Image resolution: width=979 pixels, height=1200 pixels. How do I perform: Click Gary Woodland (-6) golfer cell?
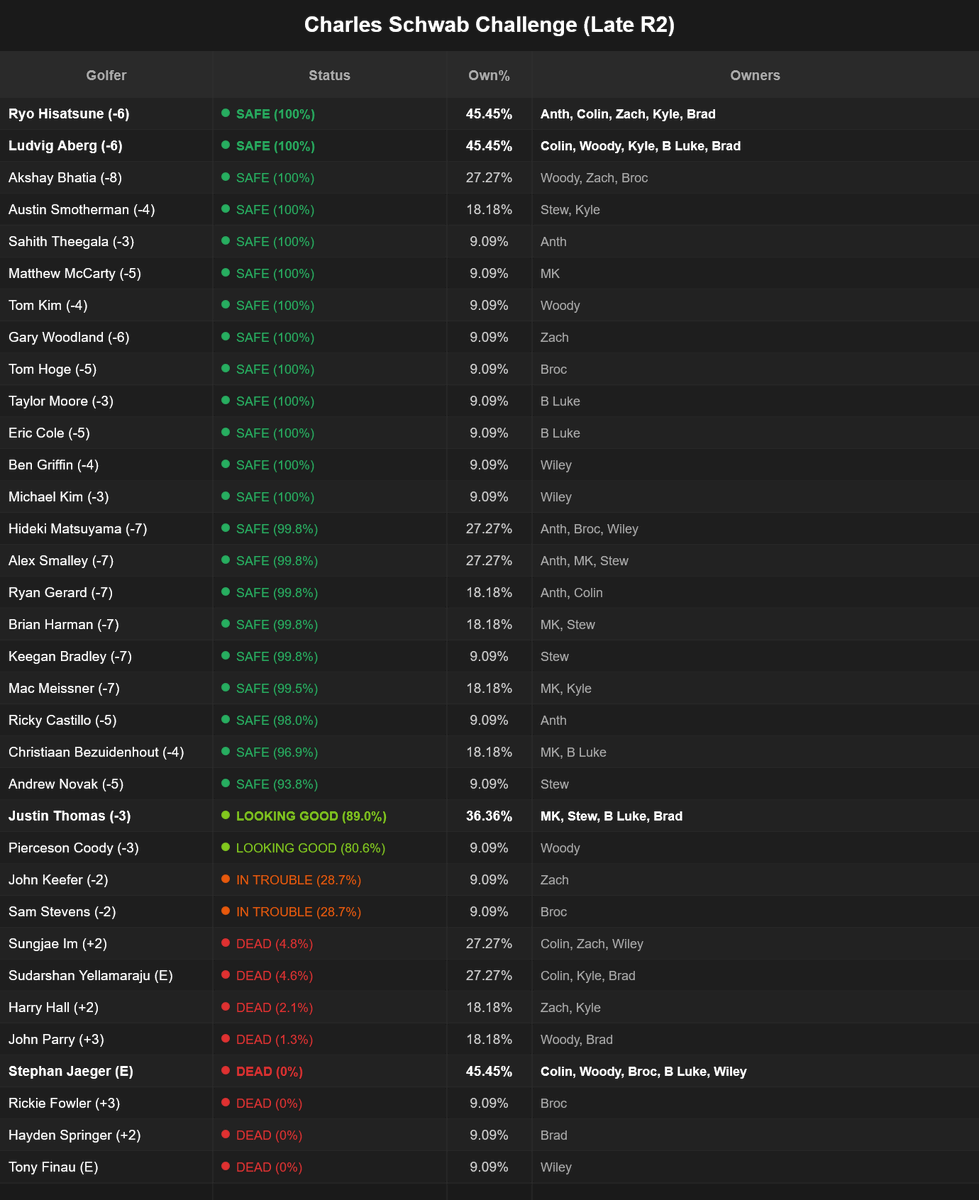[x=106, y=338]
